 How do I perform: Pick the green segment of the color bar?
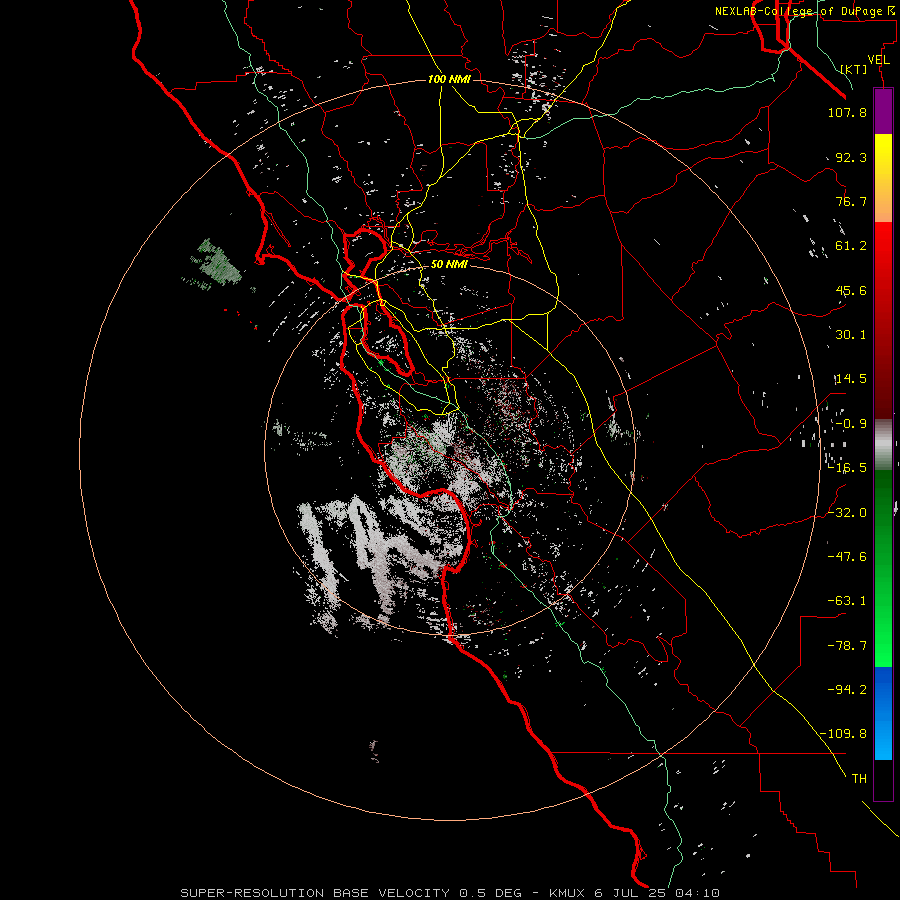(883, 568)
